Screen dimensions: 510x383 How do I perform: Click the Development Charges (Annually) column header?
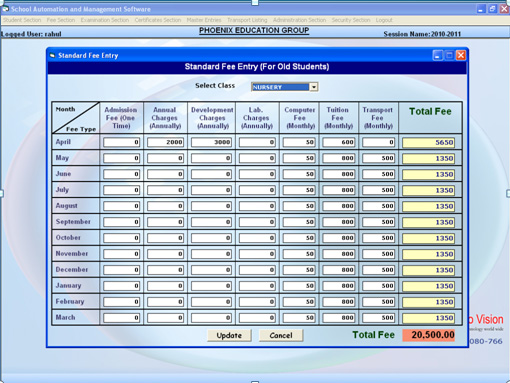(x=212, y=118)
